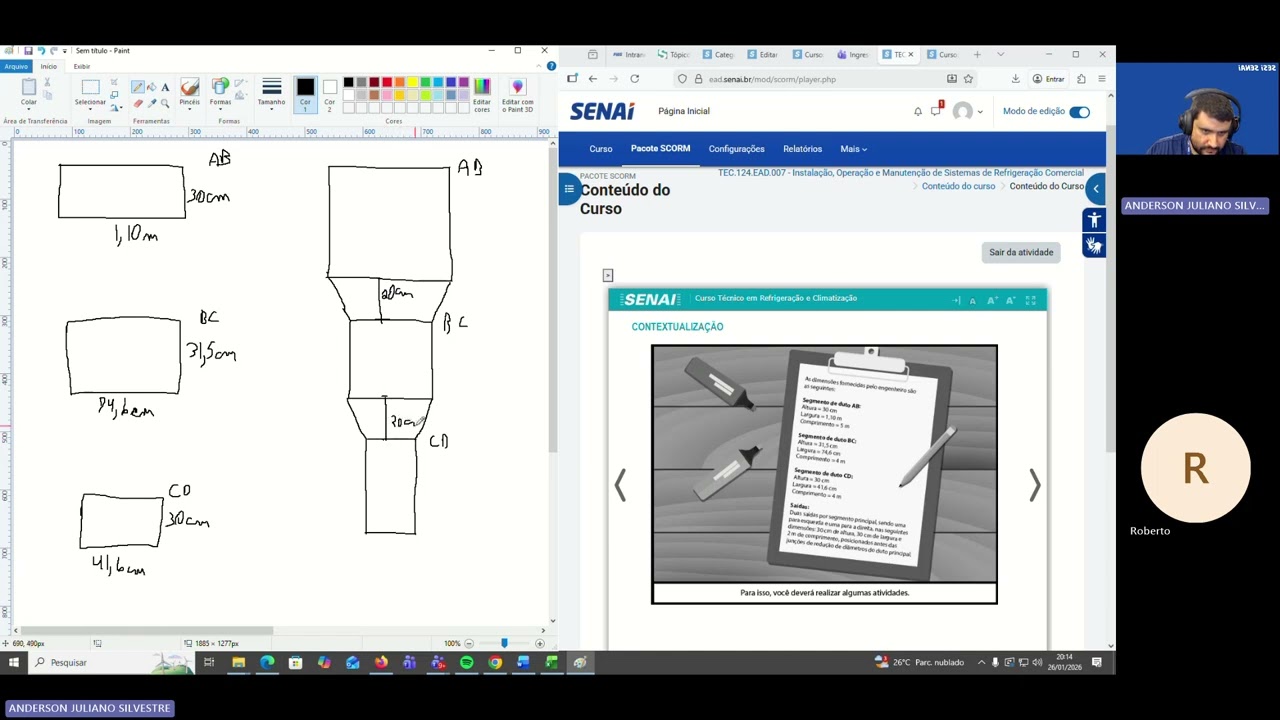Expand the right block drawer chevron

point(1095,189)
